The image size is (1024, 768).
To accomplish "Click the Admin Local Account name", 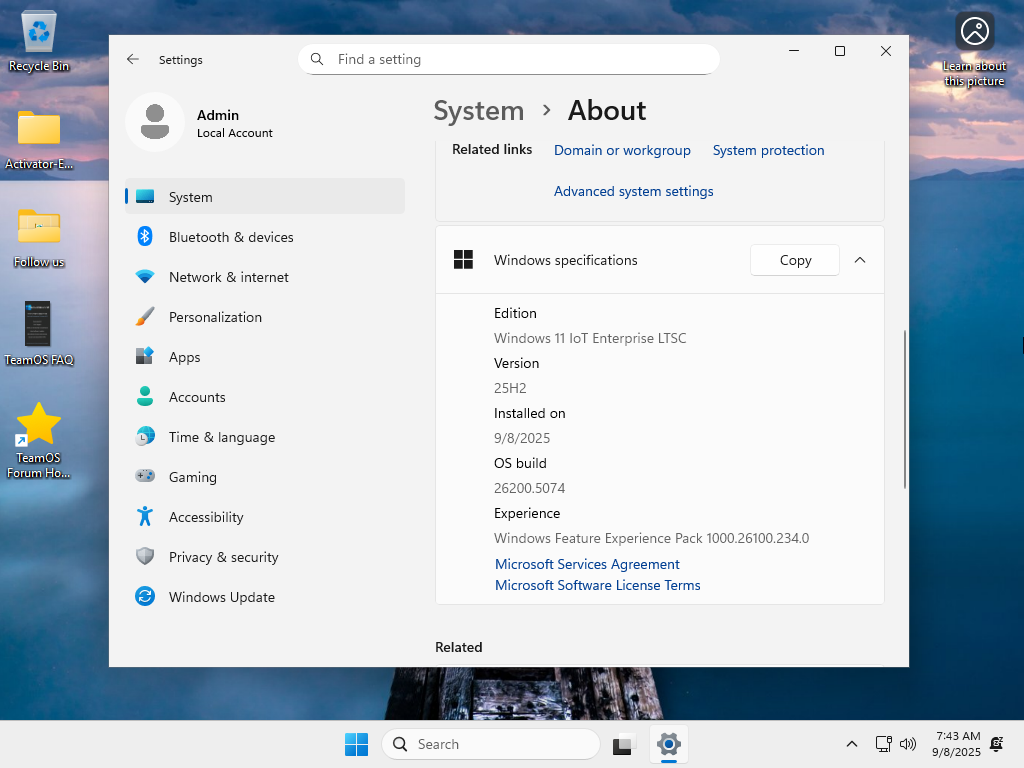I will tap(234, 123).
